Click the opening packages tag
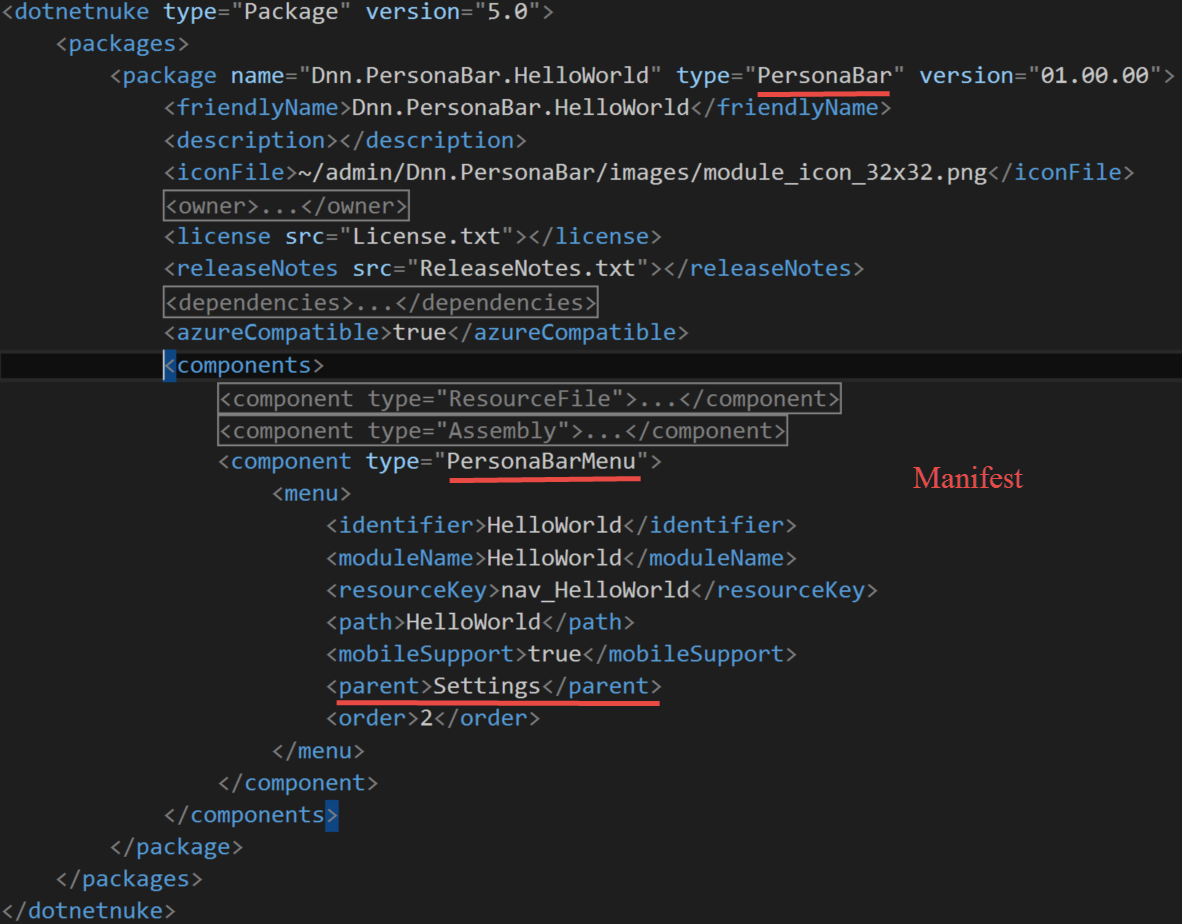 point(122,44)
